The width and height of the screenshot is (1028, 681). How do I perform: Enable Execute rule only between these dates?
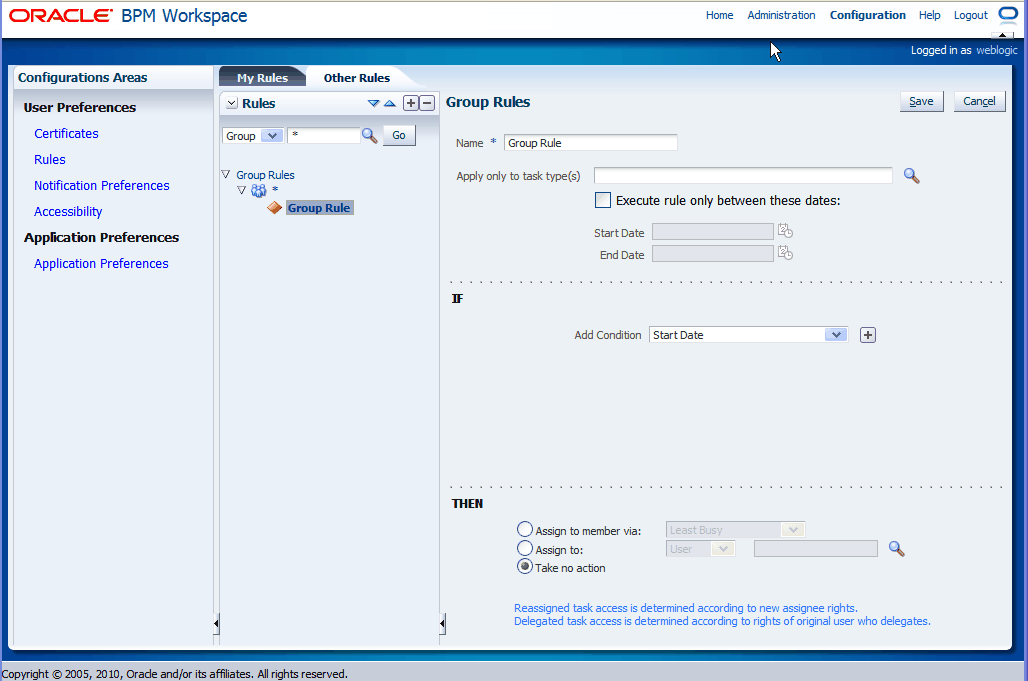tap(603, 200)
